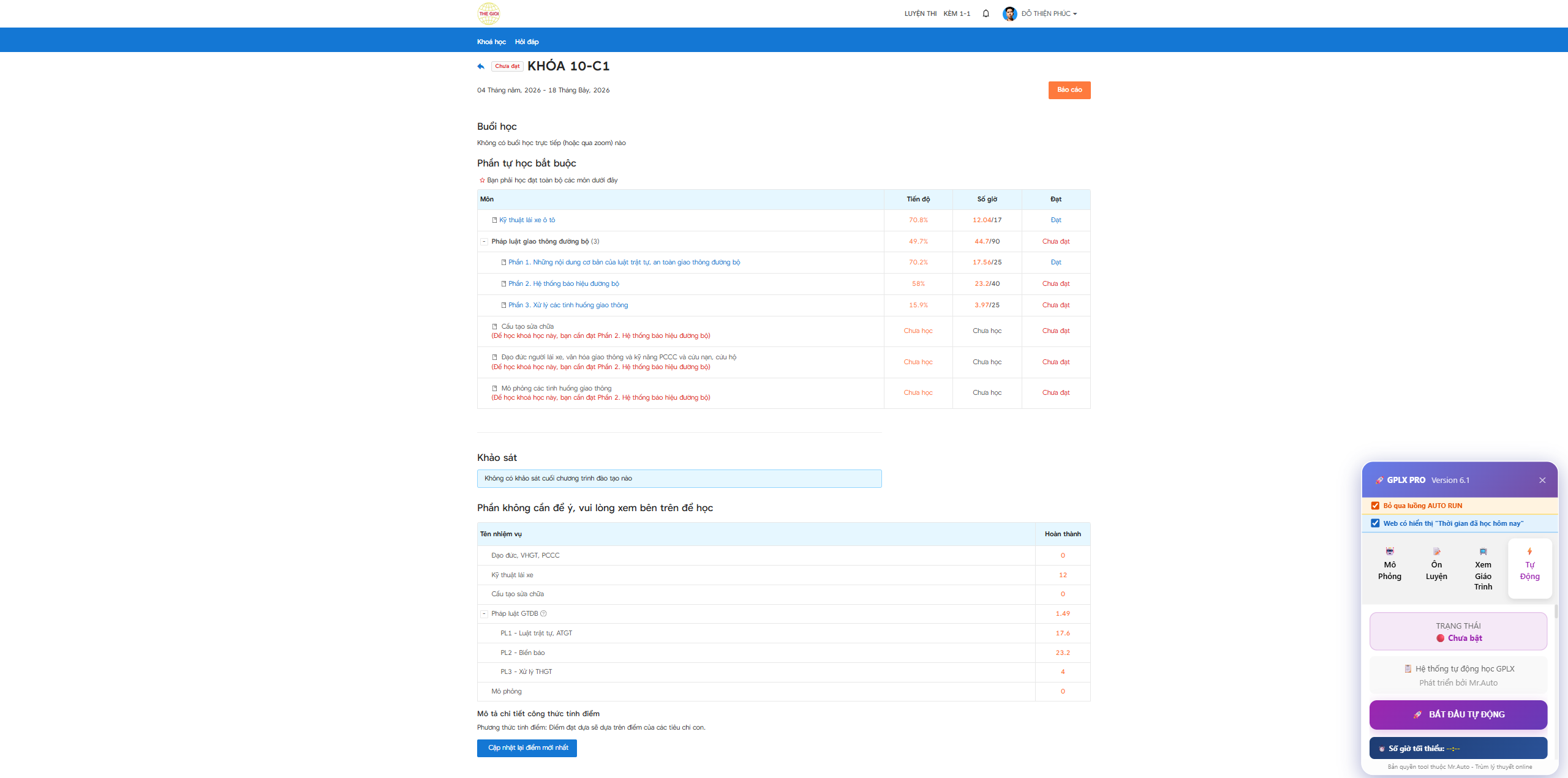The height and width of the screenshot is (778, 1568).
Task: Collapse the Pháp luật GTĐB task group
Action: pos(484,613)
